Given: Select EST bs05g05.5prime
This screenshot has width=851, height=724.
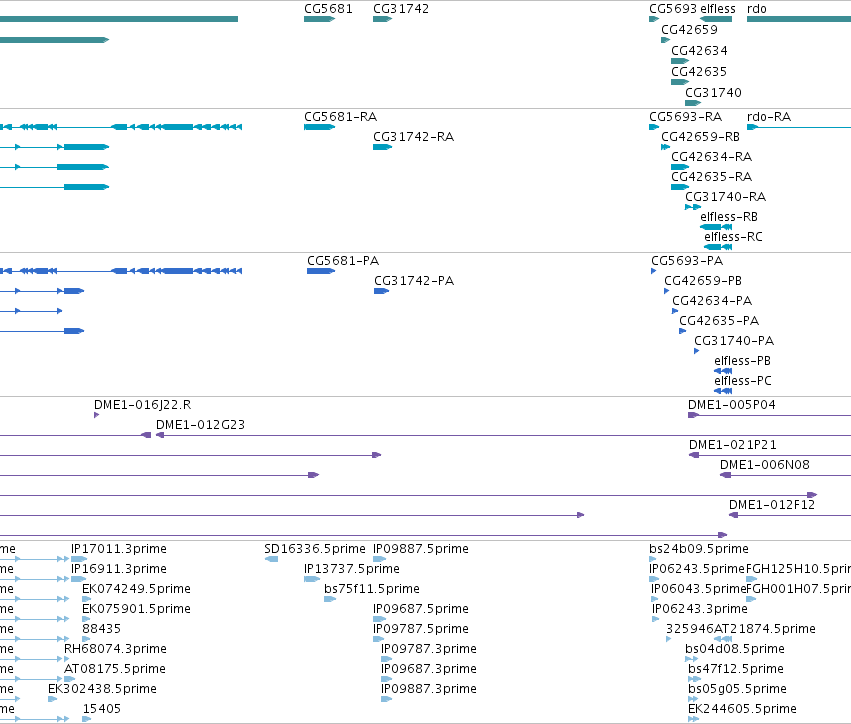Looking at the screenshot, I should [737, 689].
